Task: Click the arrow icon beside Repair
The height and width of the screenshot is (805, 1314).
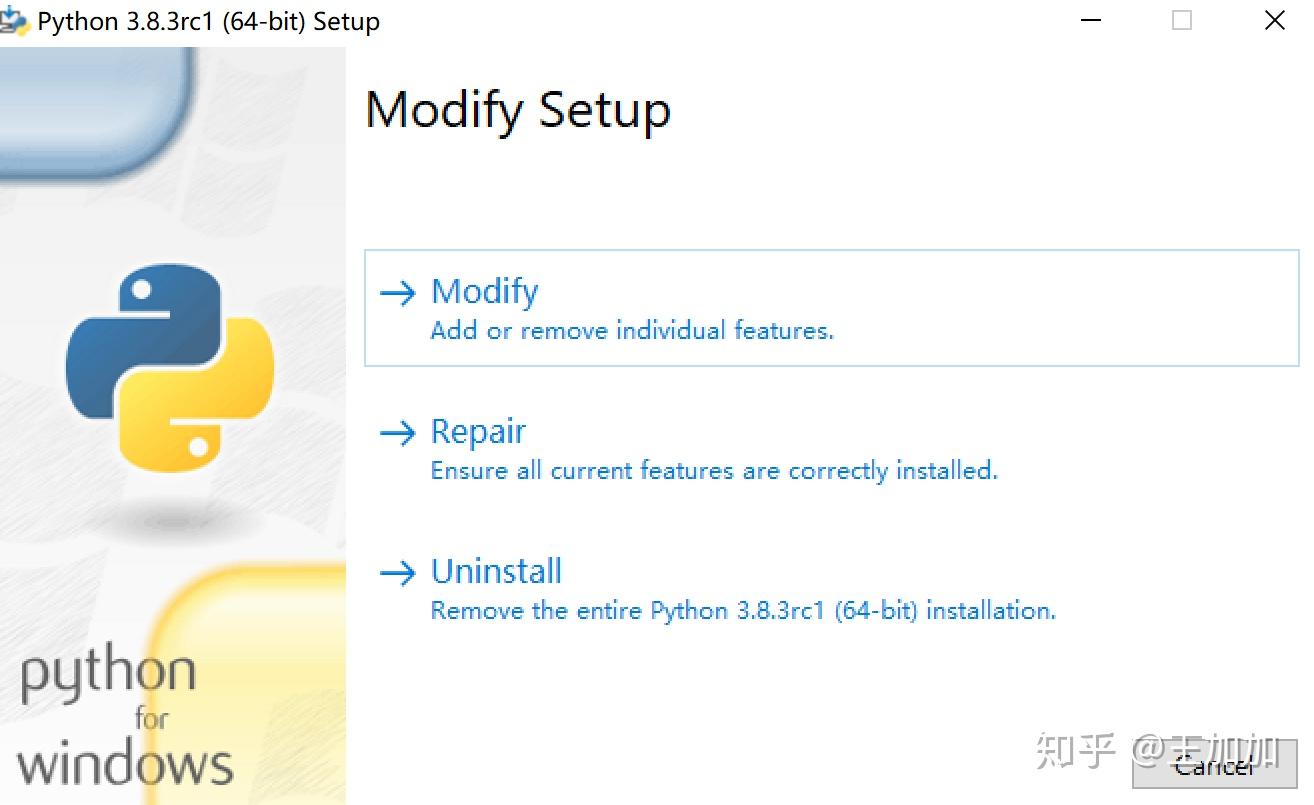Action: [398, 432]
